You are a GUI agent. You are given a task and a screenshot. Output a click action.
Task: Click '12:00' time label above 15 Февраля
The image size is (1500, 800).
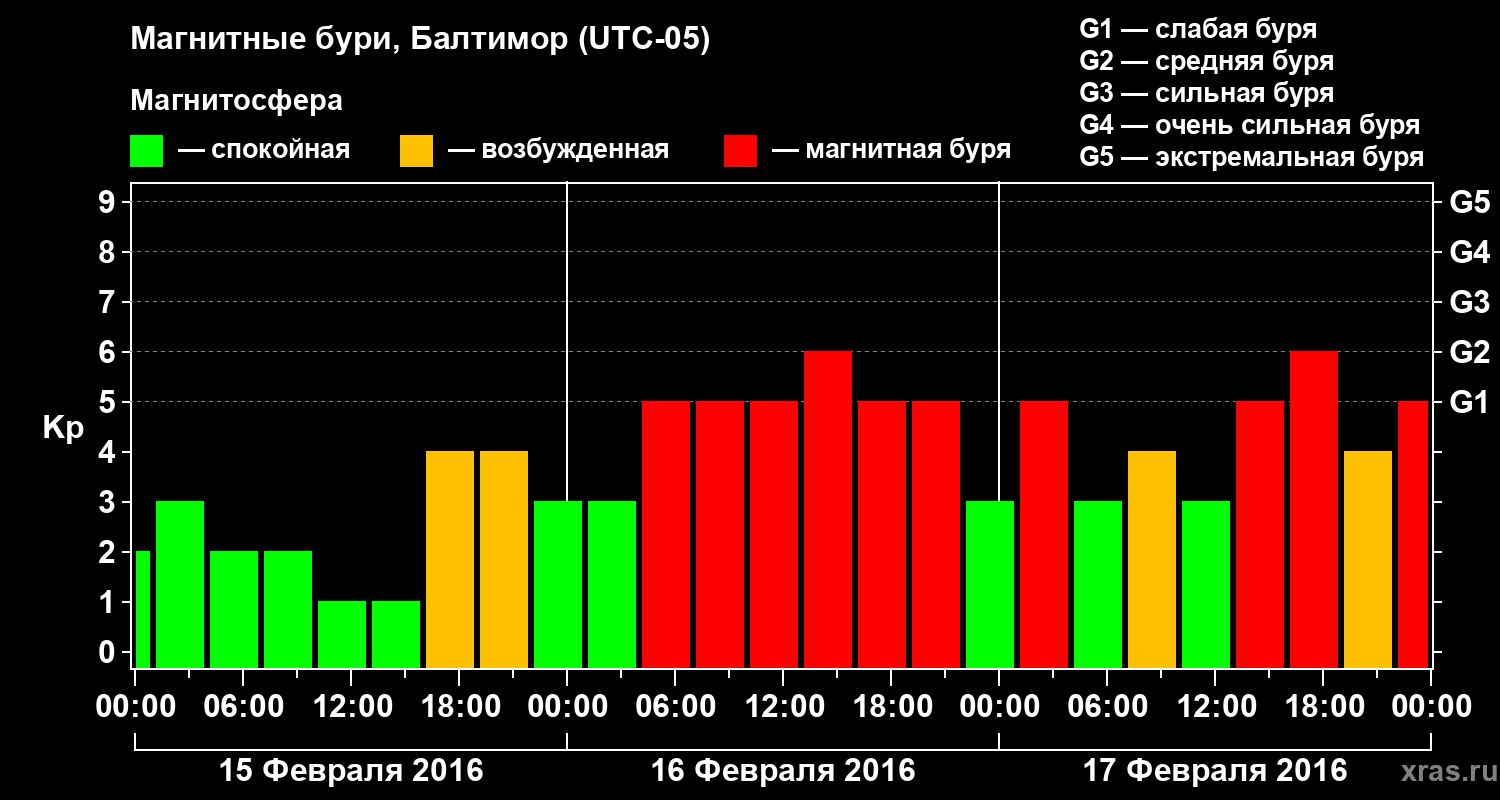point(351,707)
